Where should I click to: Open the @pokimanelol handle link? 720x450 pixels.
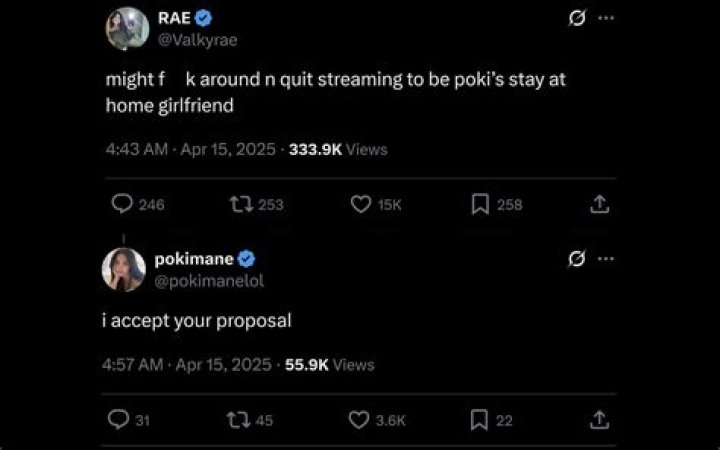[x=209, y=281]
